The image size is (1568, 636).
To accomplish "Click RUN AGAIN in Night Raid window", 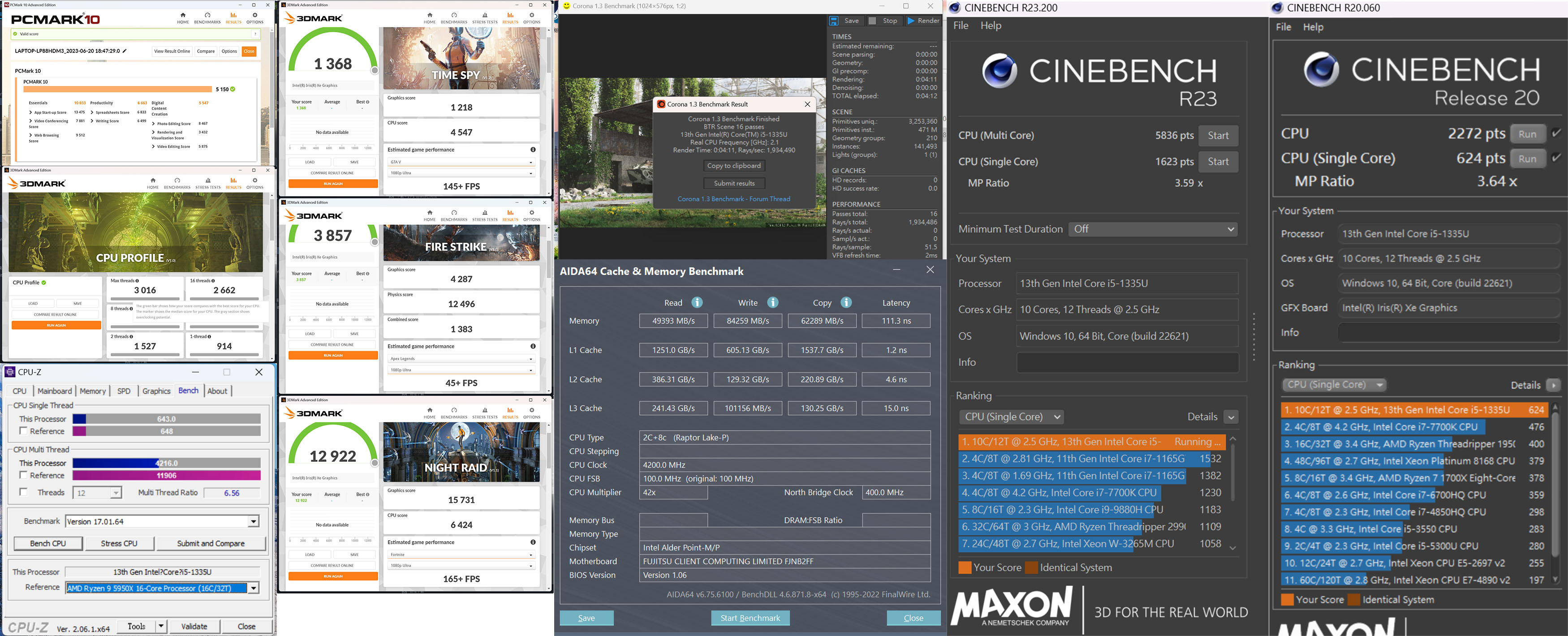I will click(333, 576).
